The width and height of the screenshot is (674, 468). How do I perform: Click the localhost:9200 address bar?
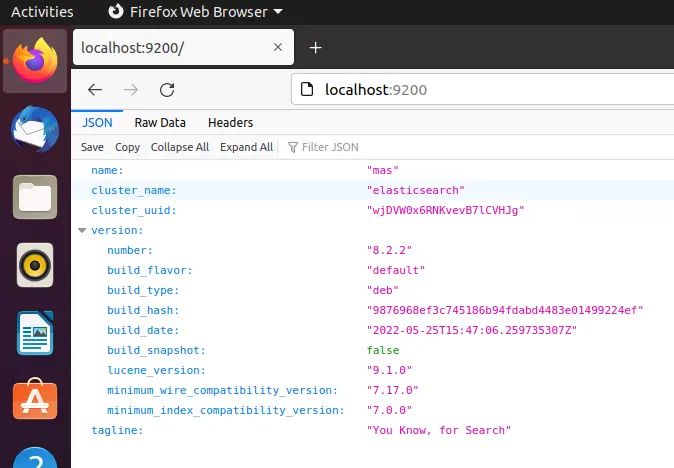click(482, 89)
